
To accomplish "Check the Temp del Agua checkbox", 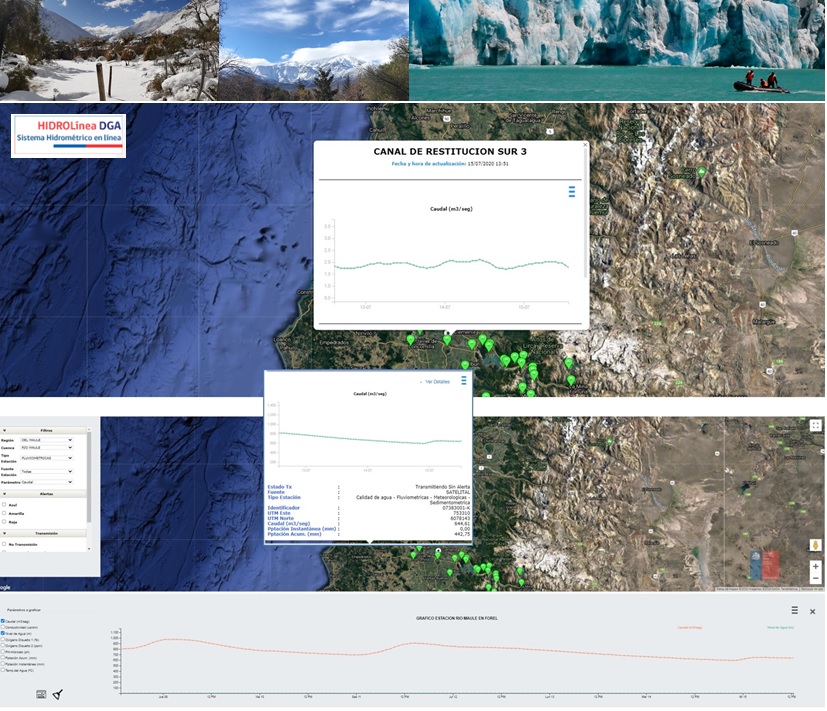I will 3,670.
